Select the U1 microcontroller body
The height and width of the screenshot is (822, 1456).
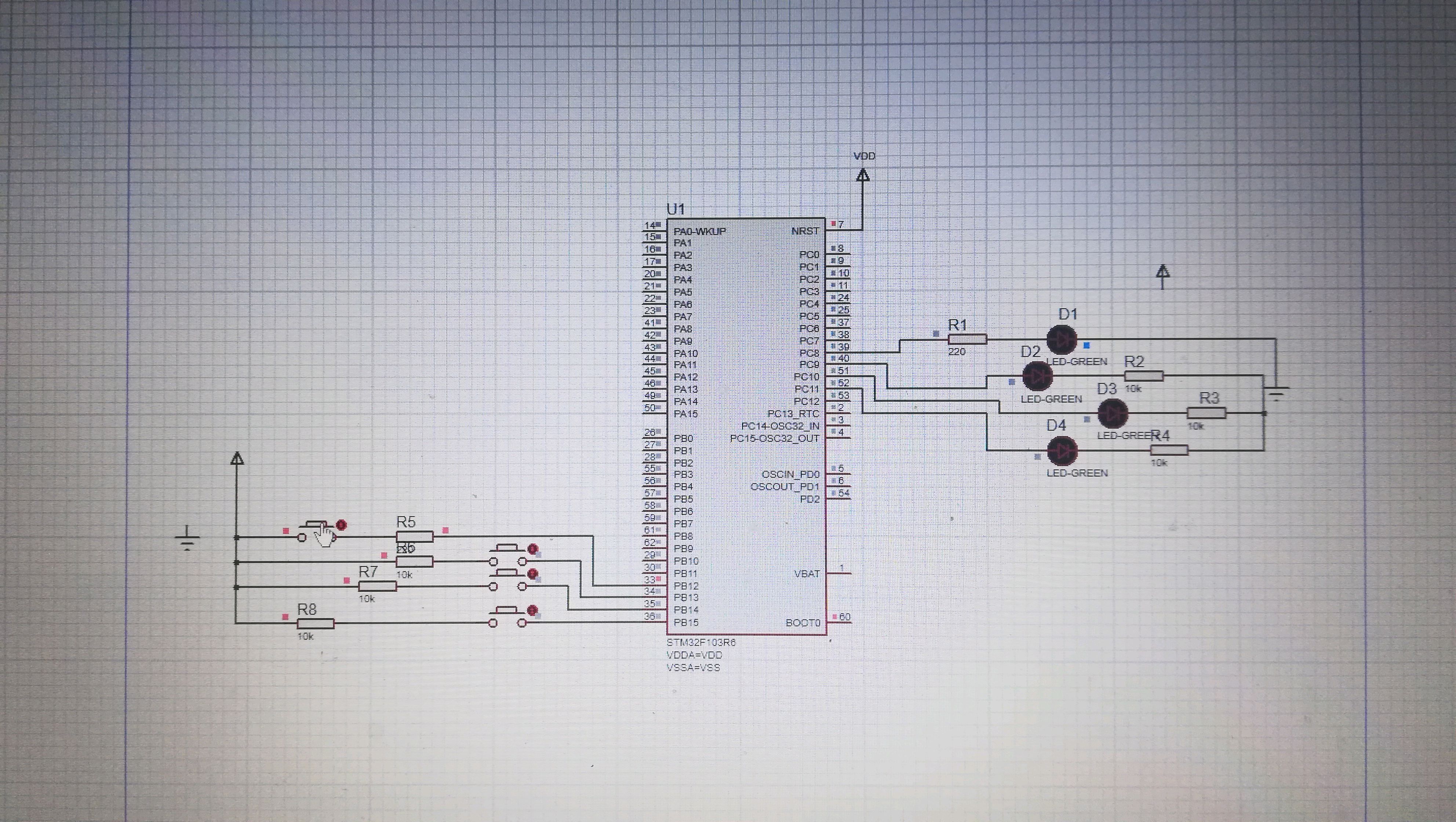click(746, 427)
